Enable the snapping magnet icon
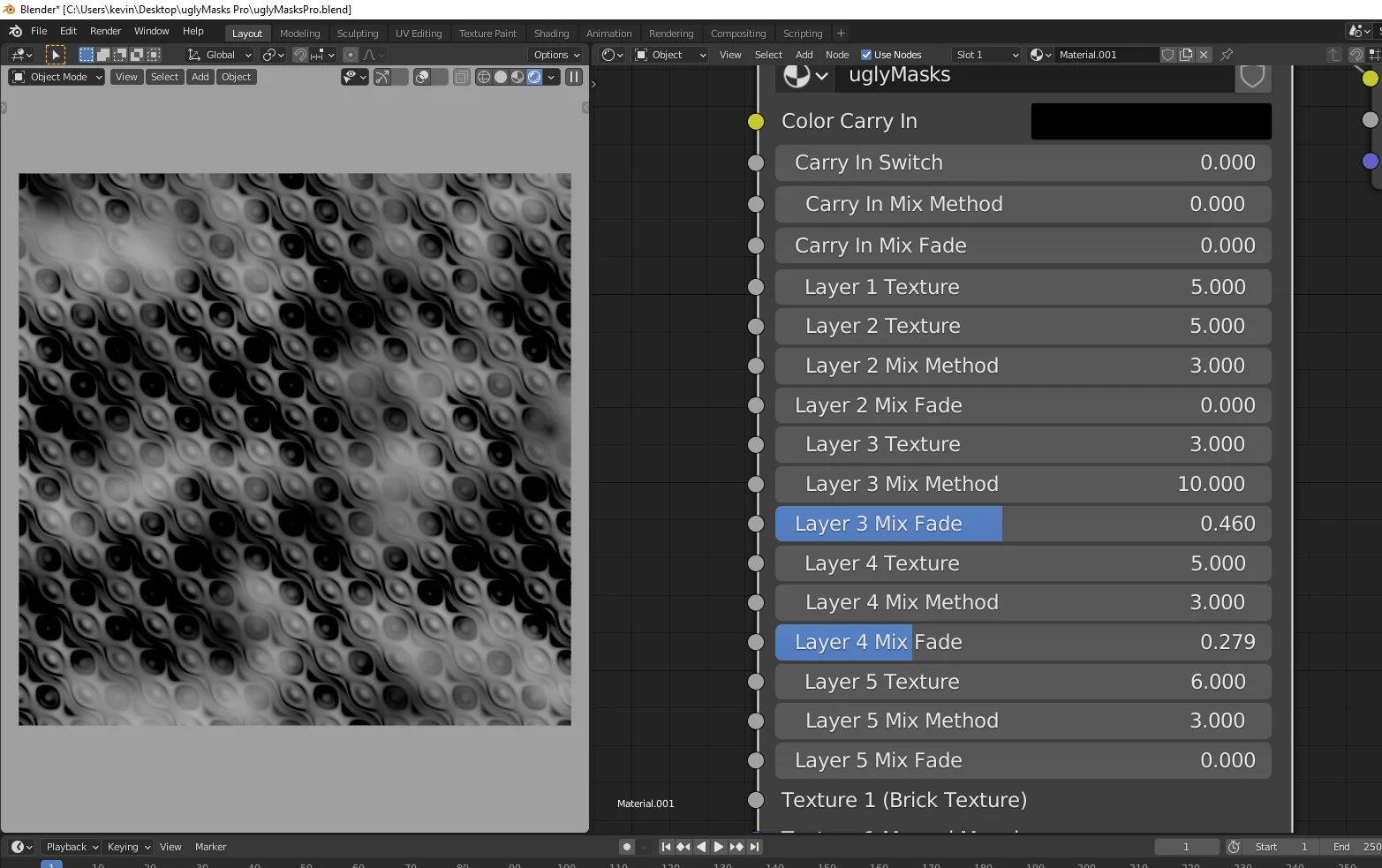This screenshot has width=1382, height=868. tap(298, 55)
